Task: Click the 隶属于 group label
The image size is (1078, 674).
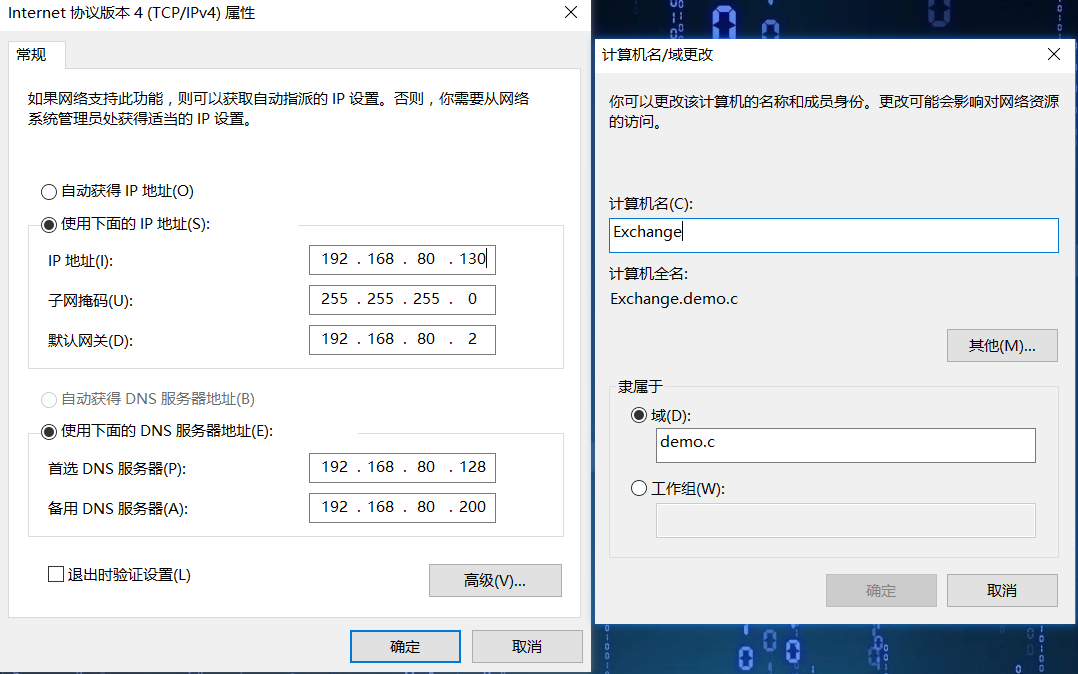Action: (640, 387)
